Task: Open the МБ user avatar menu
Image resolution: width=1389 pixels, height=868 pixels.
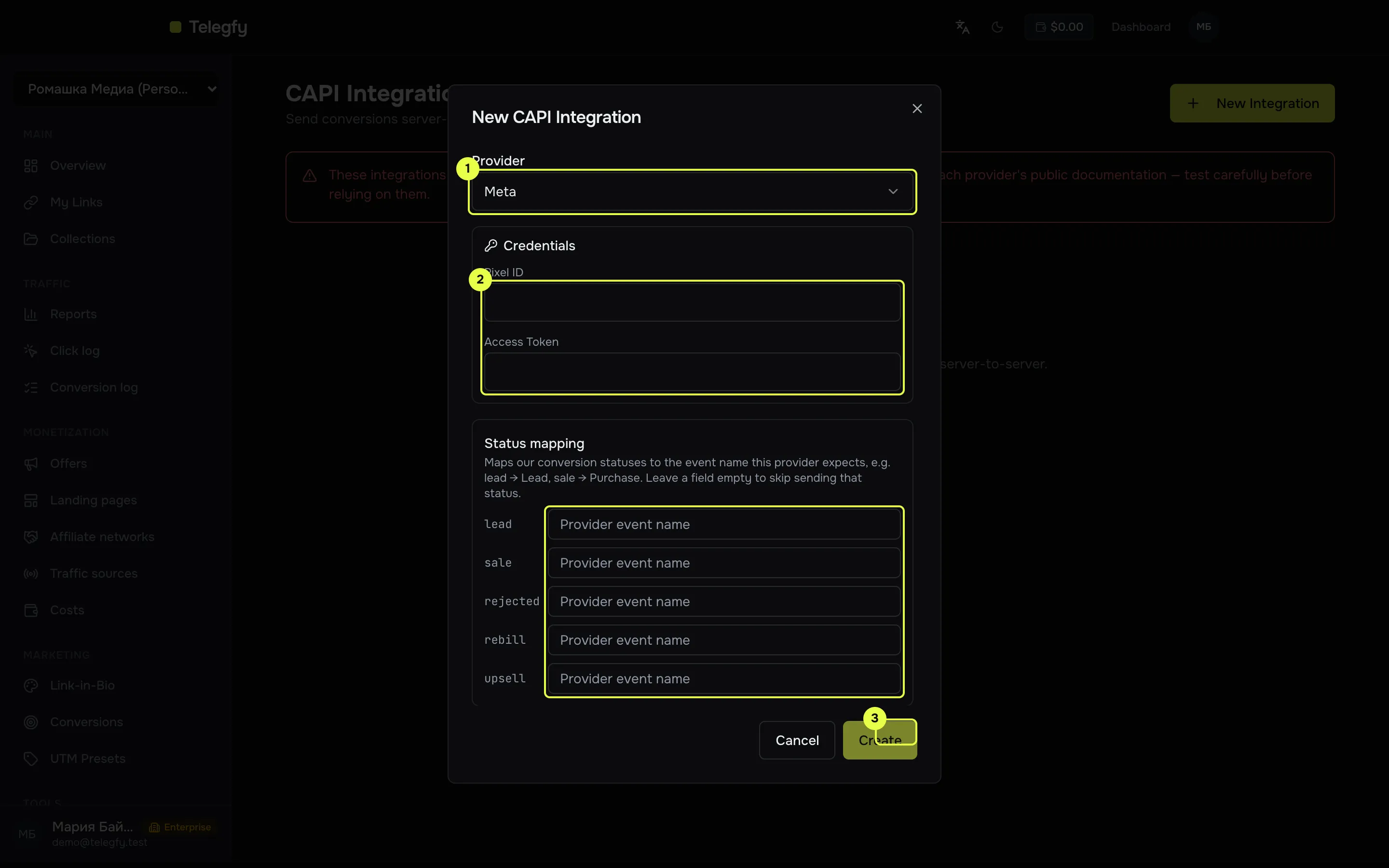Action: tap(1204, 27)
